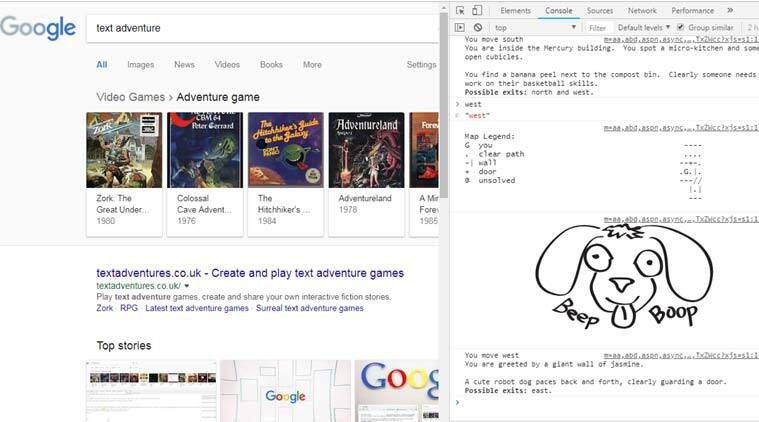The width and height of the screenshot is (759, 422).
Task: Switch to the Elements tab
Action: tap(515, 10)
